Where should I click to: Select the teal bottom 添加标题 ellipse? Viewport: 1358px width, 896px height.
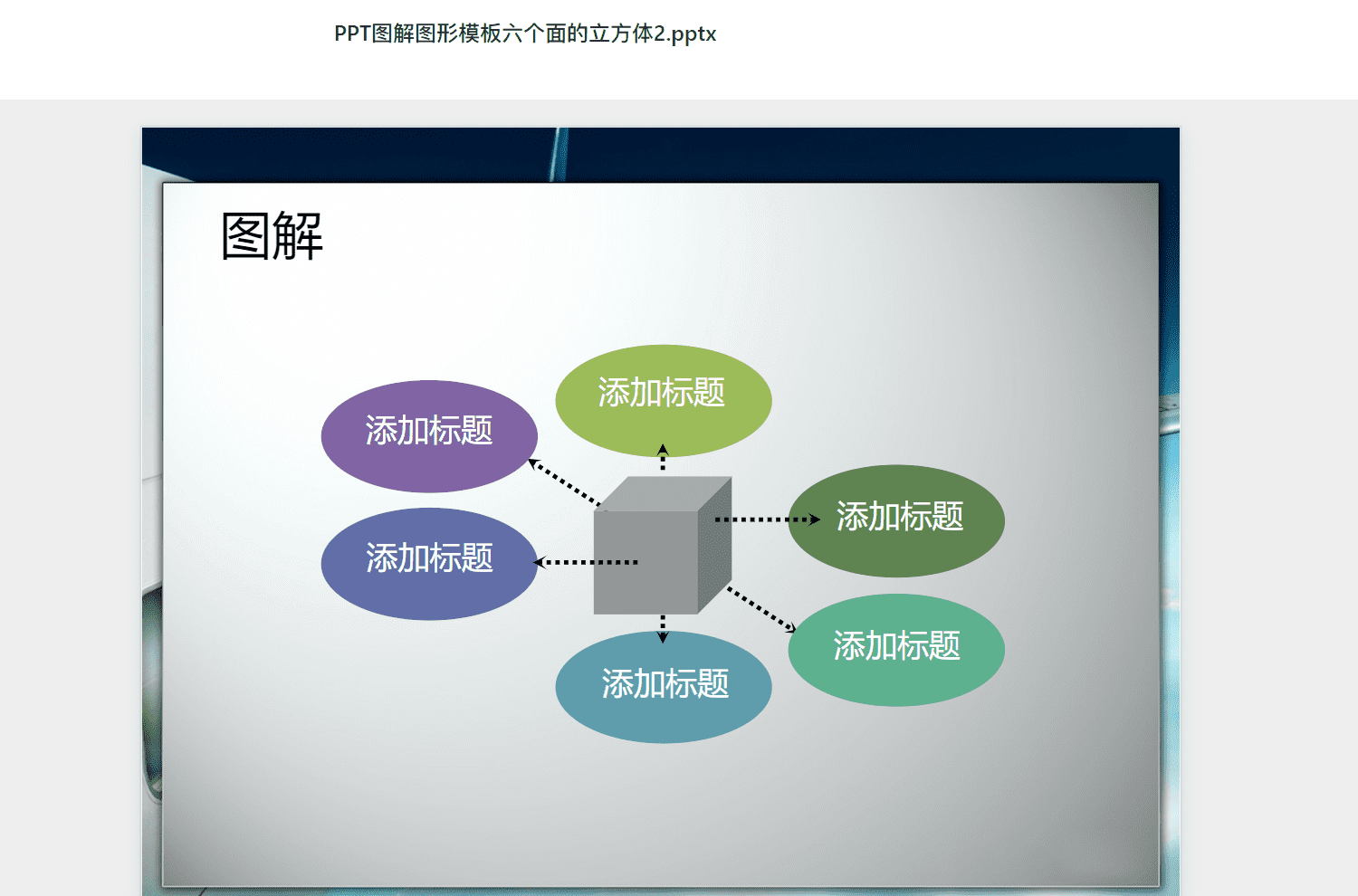tap(664, 688)
